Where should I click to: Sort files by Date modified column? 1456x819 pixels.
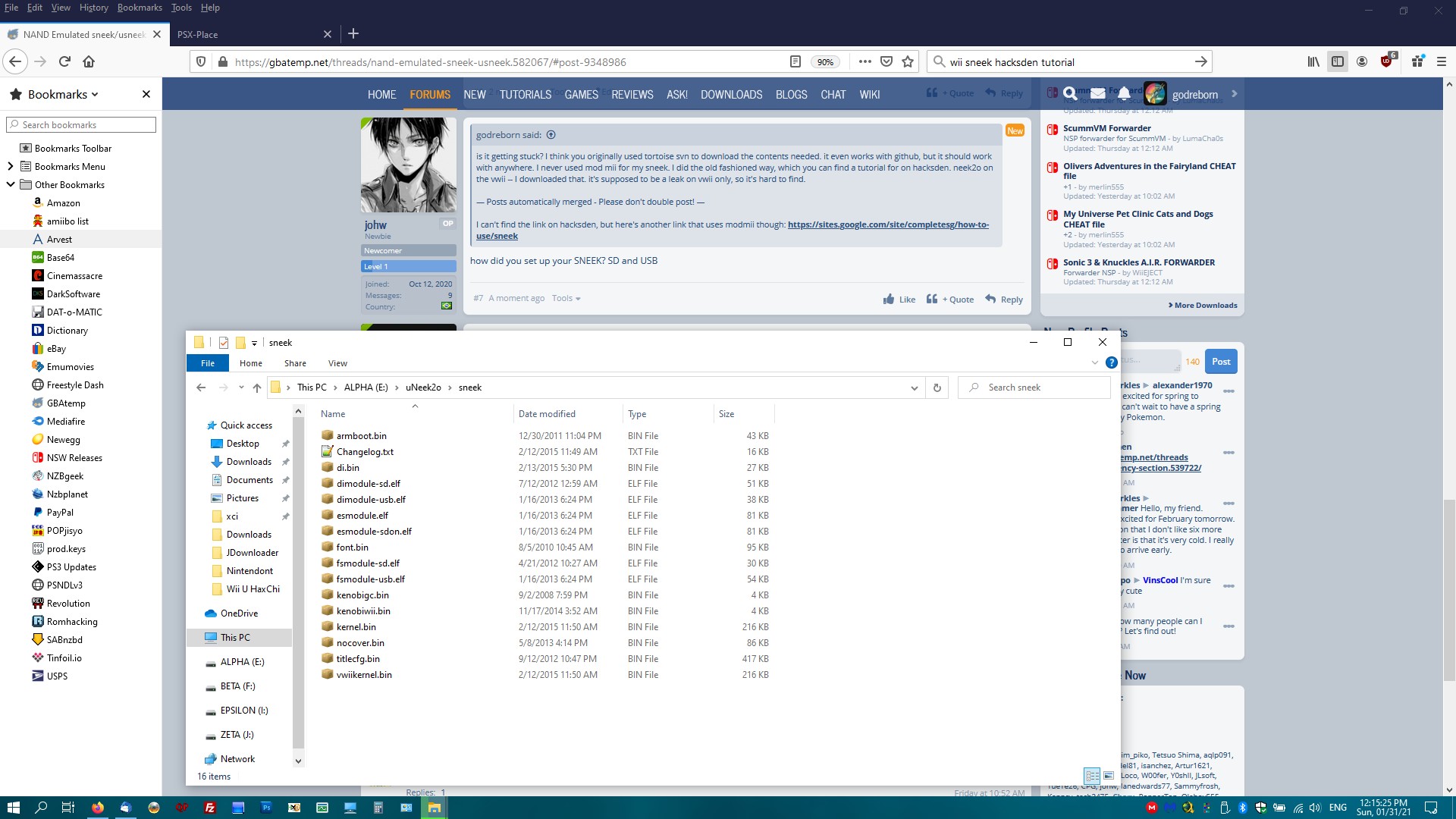point(547,414)
